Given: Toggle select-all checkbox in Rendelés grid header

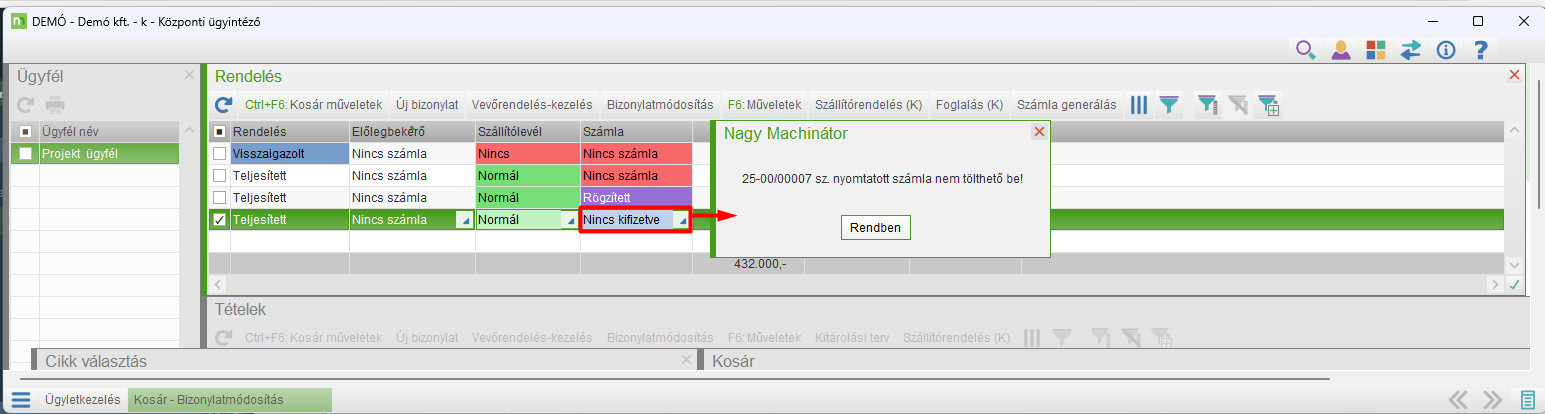Looking at the screenshot, I should (x=219, y=132).
